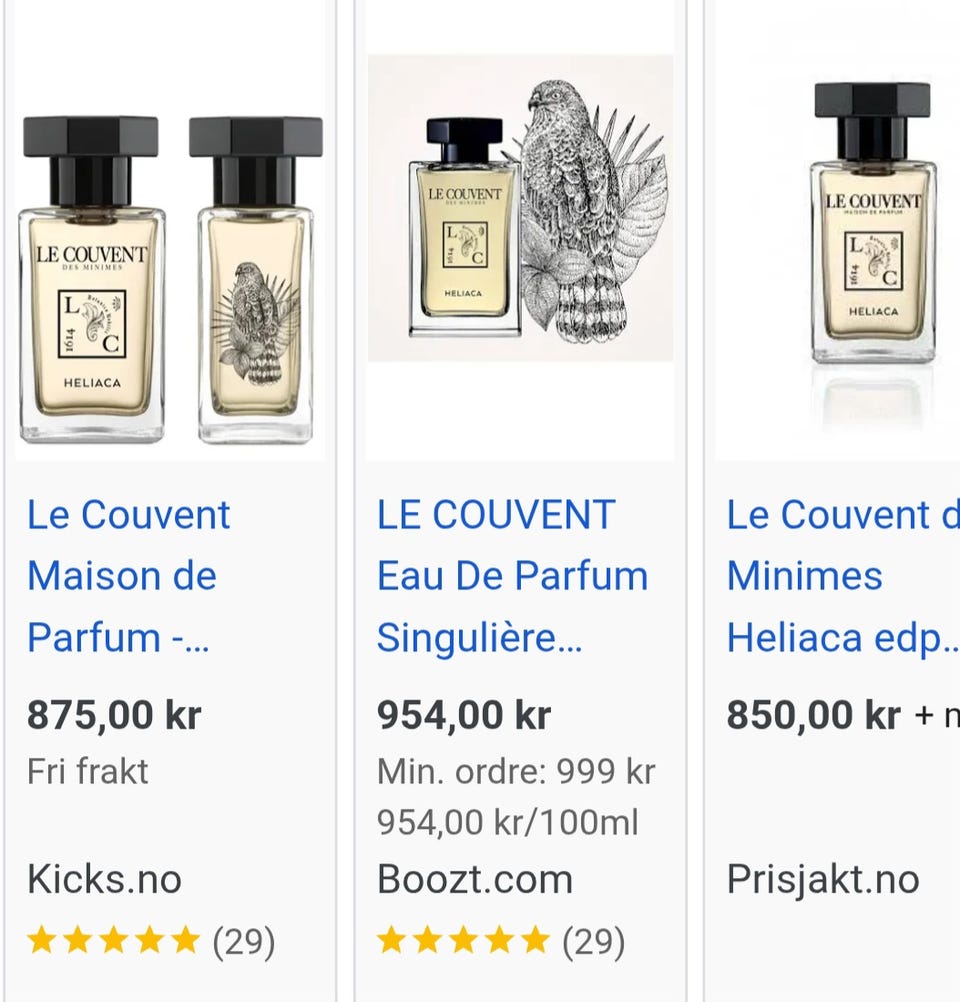Open 'Le Couvent d... Minimes Heliaca edp' link

[x=840, y=576]
